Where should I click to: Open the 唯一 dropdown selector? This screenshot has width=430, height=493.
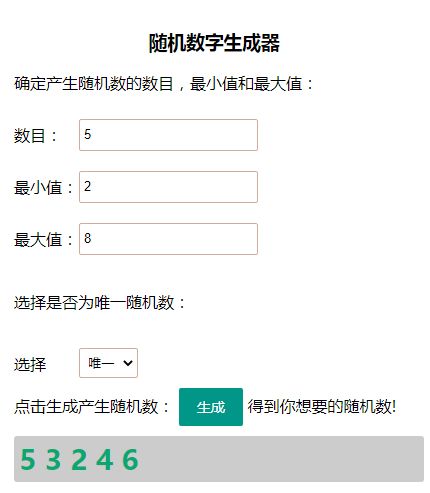pyautogui.click(x=108, y=363)
